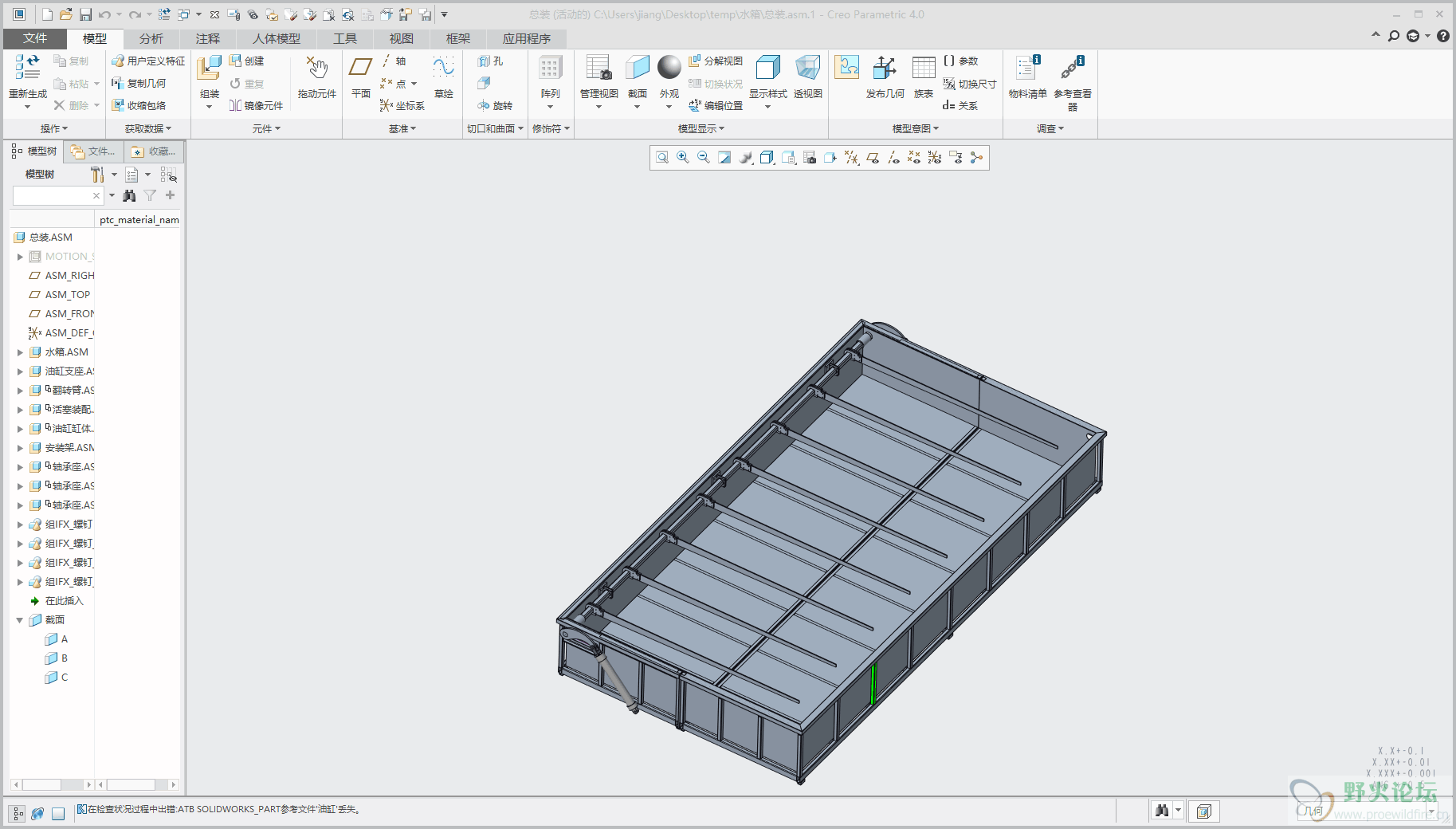
Task: Toggle point display in graphics toolbar
Action: coord(914,158)
